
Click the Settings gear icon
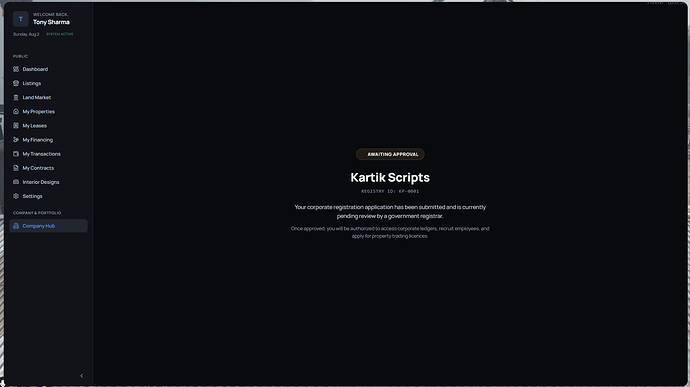(x=16, y=196)
